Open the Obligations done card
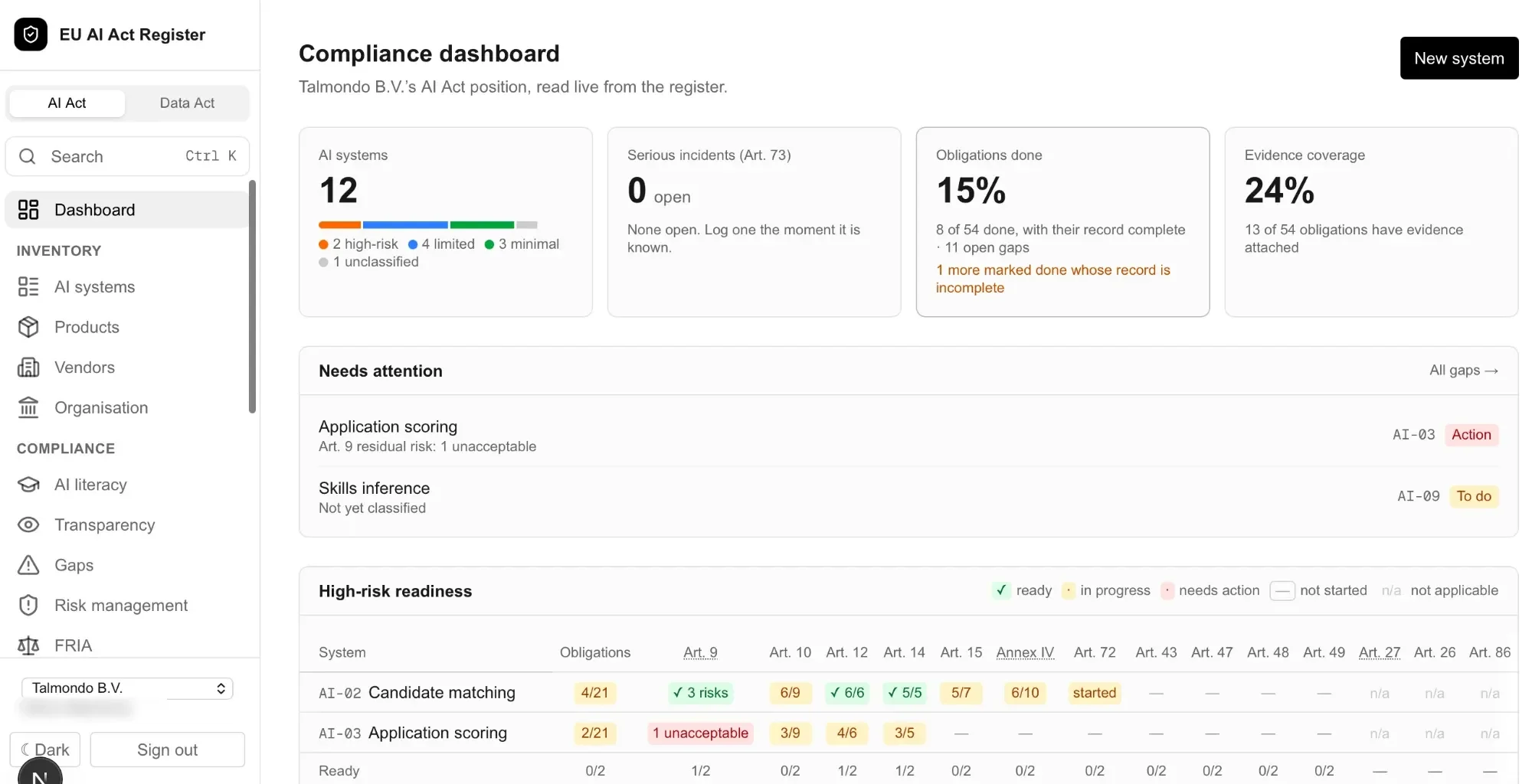Image resolution: width=1532 pixels, height=784 pixels. click(x=1062, y=222)
